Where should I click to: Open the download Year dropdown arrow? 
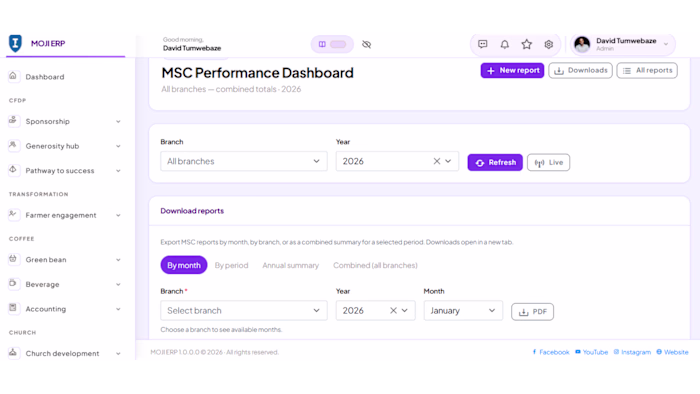404,310
